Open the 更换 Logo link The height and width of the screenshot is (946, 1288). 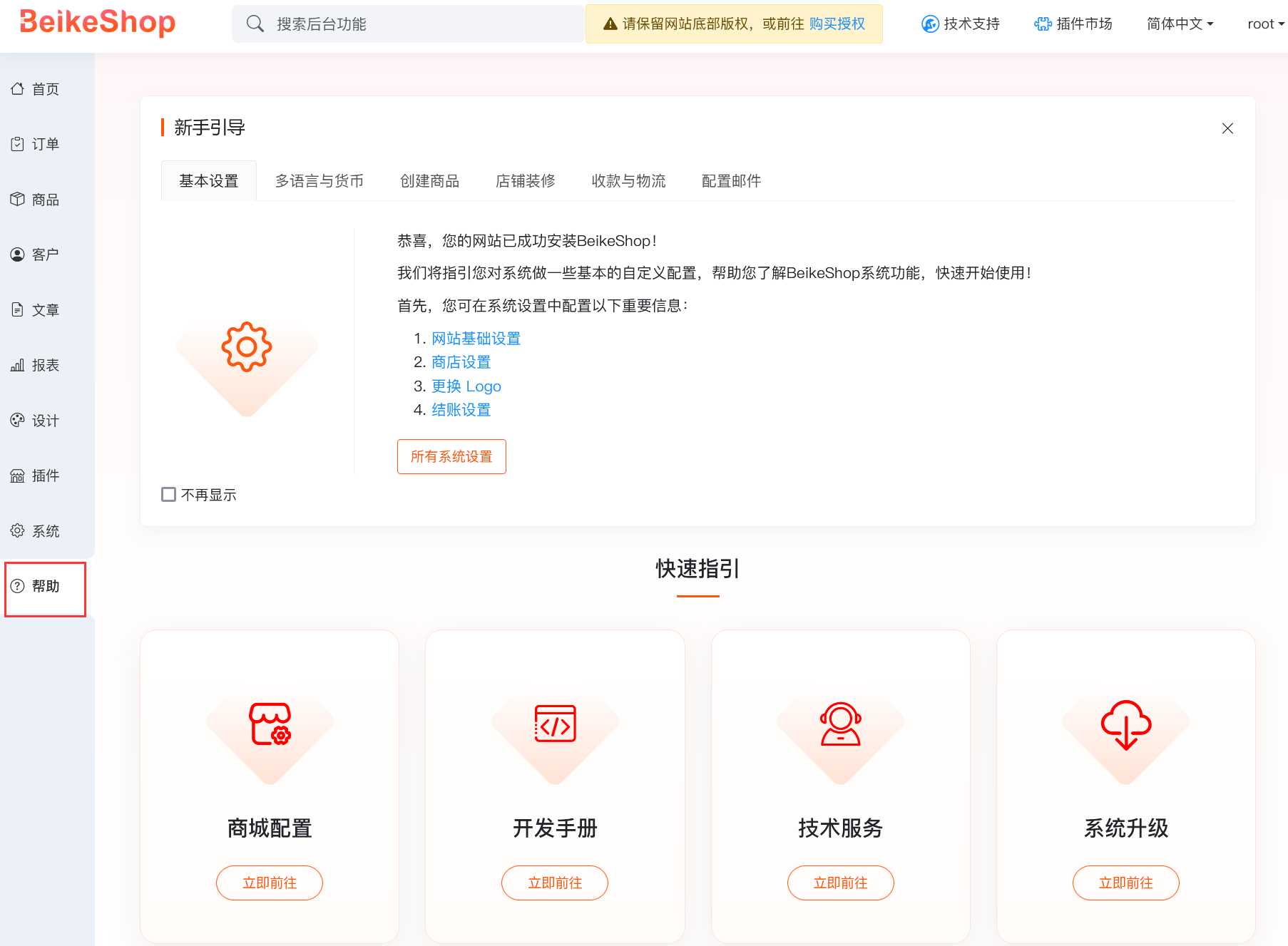click(466, 386)
